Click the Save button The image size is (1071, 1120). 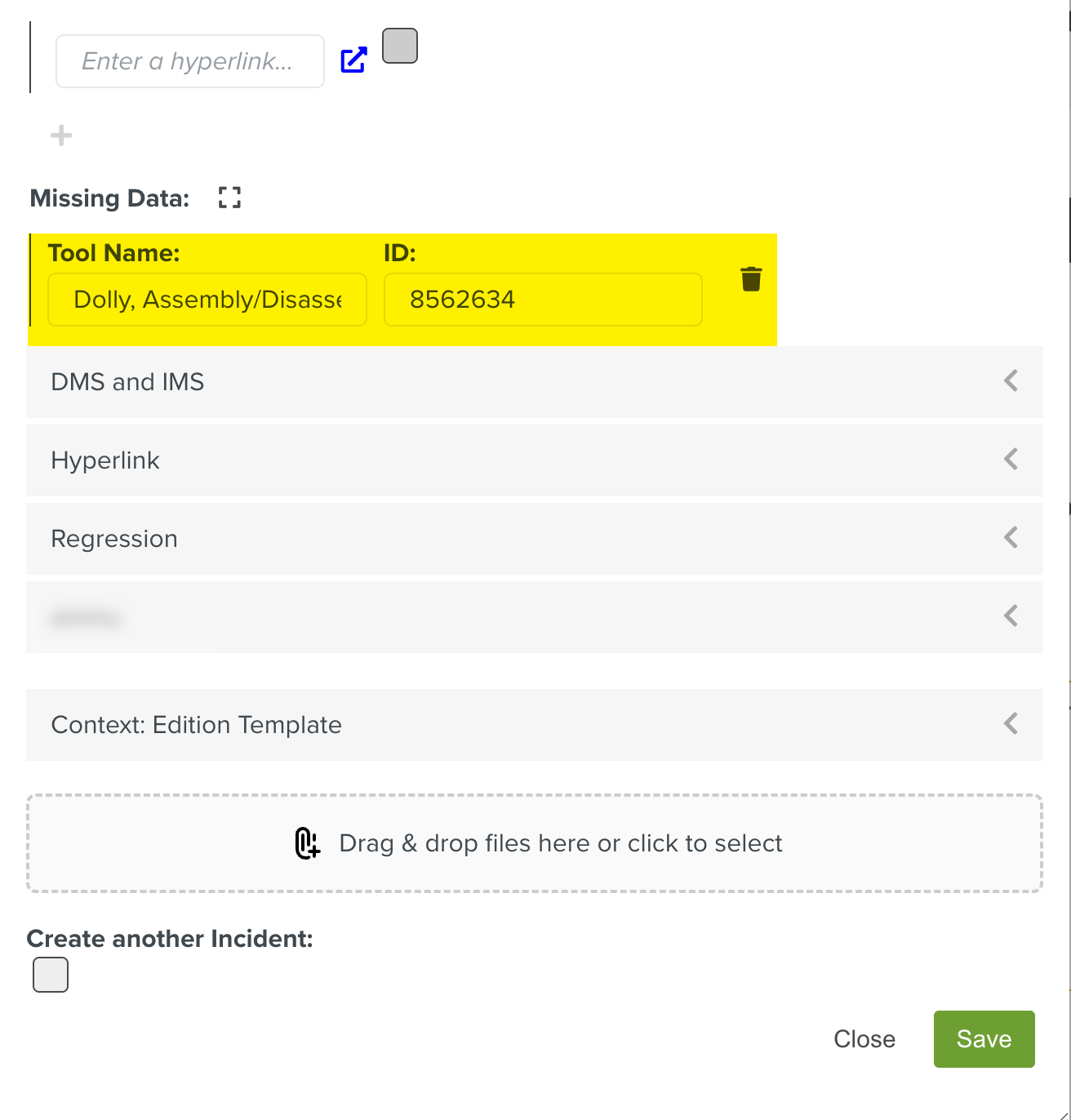[x=984, y=1038]
